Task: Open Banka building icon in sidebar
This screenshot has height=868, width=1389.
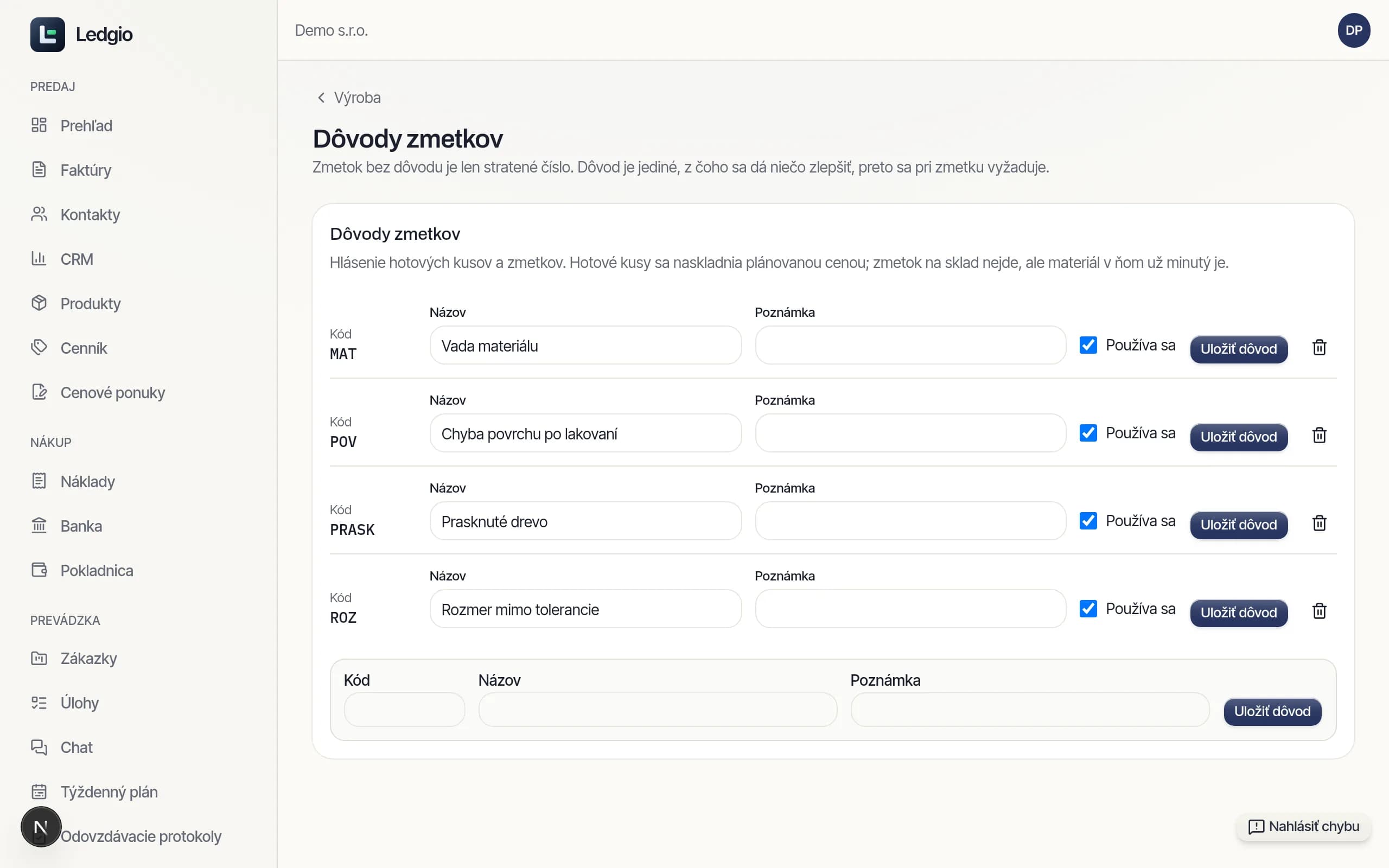Action: coord(39,526)
